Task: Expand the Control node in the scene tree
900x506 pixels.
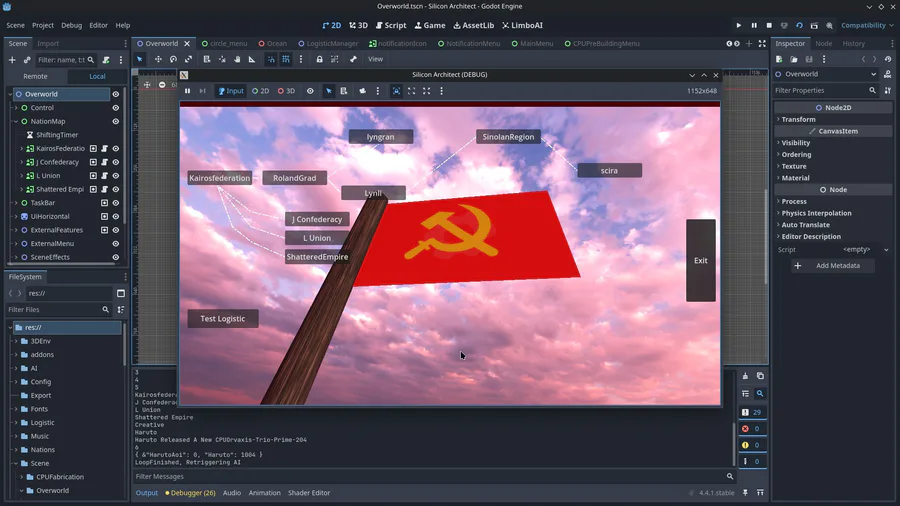Action: [16, 108]
